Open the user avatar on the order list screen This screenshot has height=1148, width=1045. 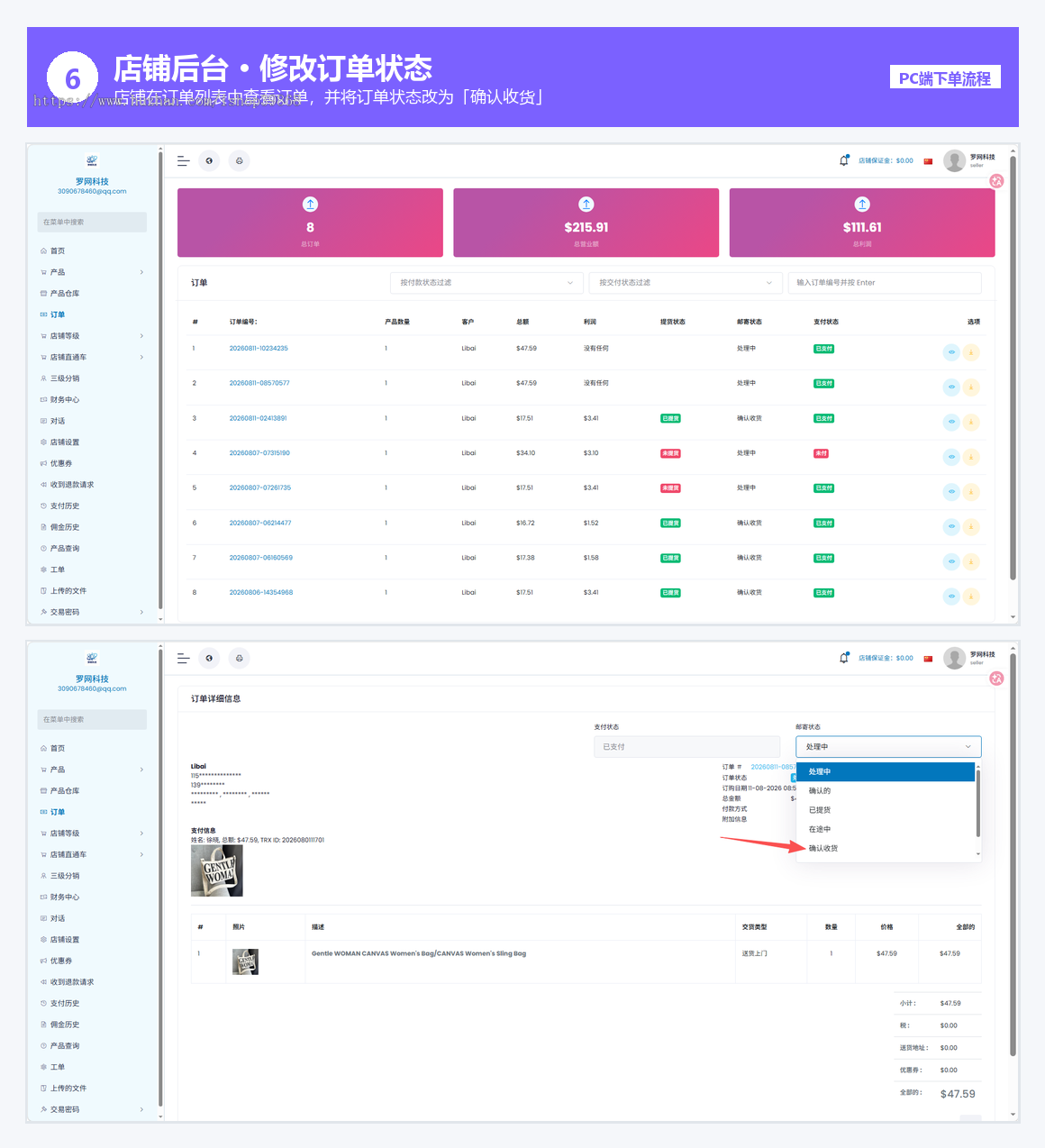pyautogui.click(x=954, y=160)
